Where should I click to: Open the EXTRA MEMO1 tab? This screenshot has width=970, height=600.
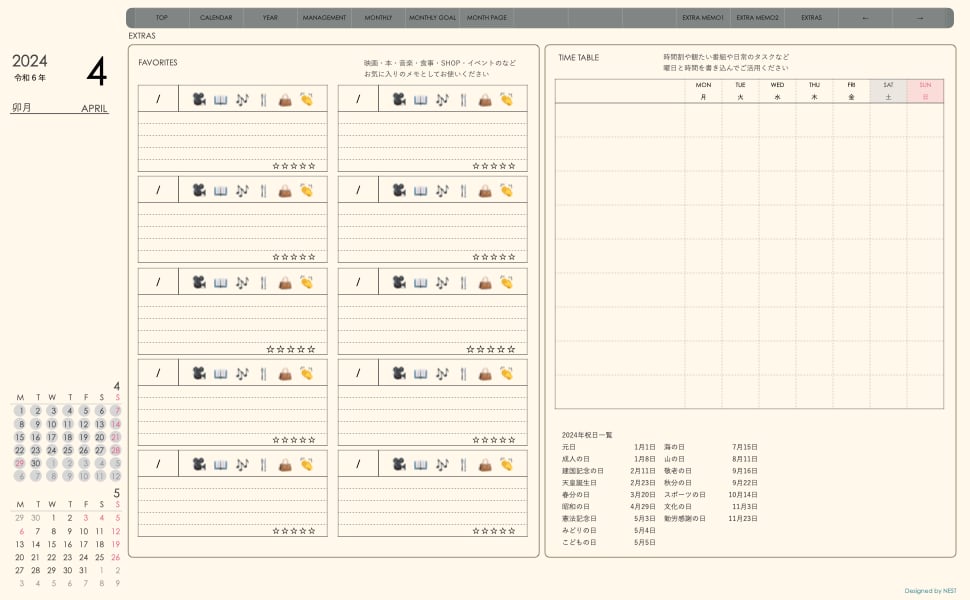pyautogui.click(x=703, y=18)
